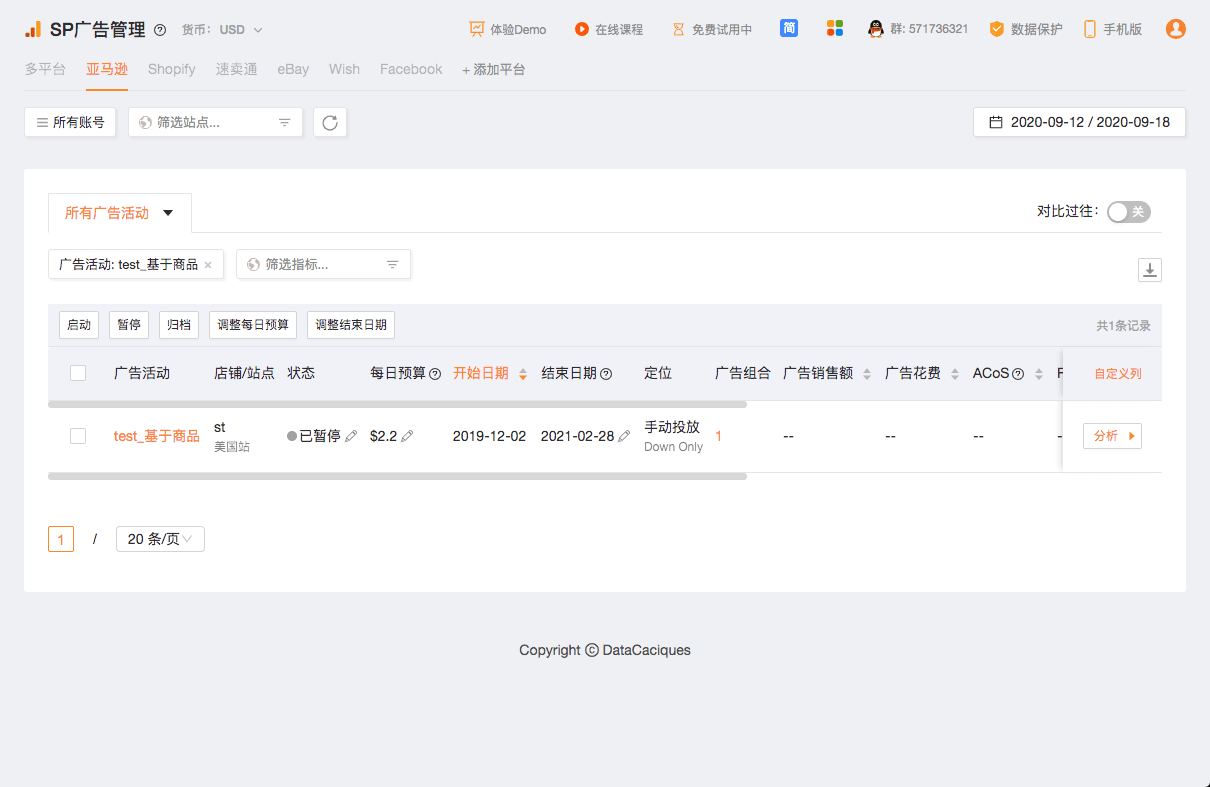Click the 调整每日预算 button
The image size is (1210, 787).
[x=253, y=325]
